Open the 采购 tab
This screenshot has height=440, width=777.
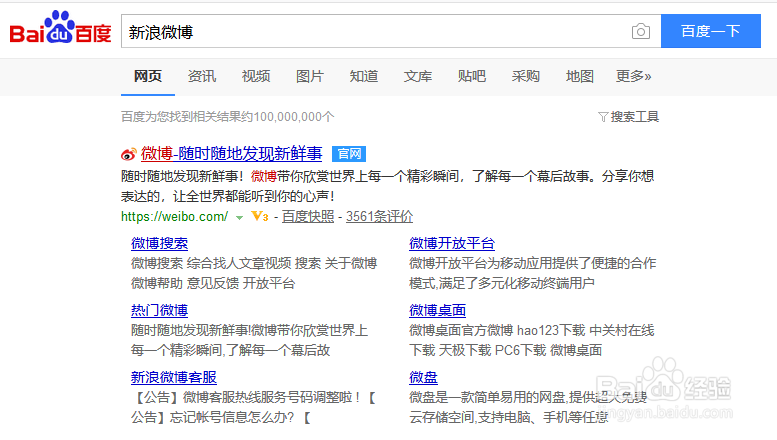[x=526, y=76]
